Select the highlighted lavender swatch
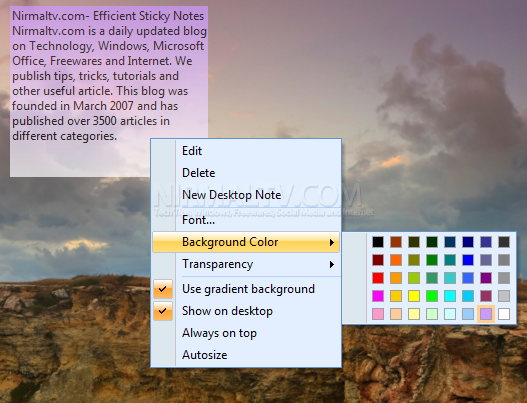527x403 pixels. click(486, 314)
